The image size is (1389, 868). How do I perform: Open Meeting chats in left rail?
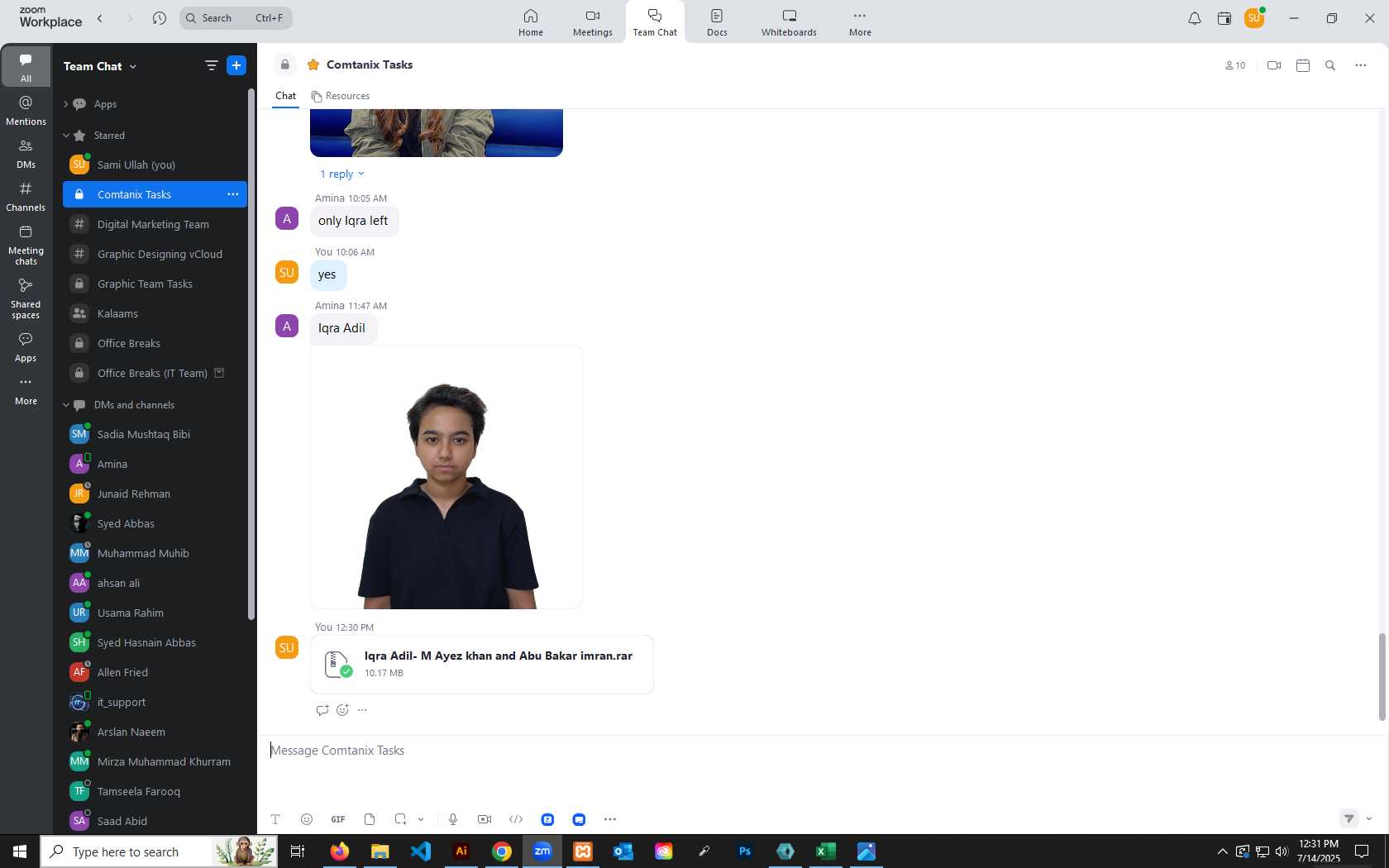pos(26,246)
